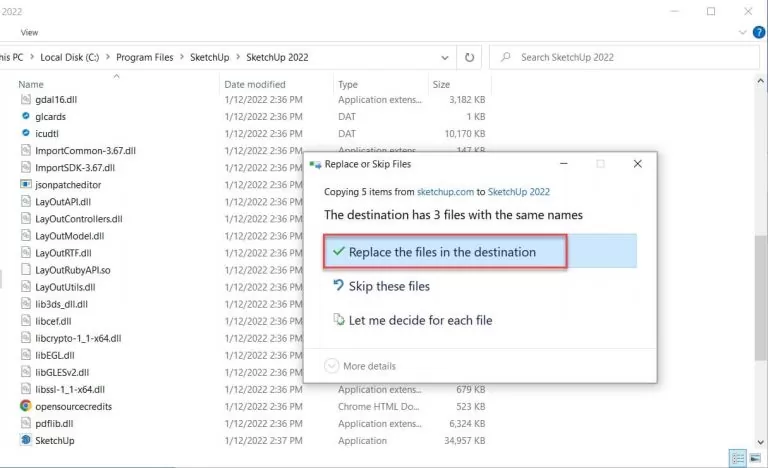Click the icudtl DAT file icon
This screenshot has width=768, height=468.
coord(26,134)
